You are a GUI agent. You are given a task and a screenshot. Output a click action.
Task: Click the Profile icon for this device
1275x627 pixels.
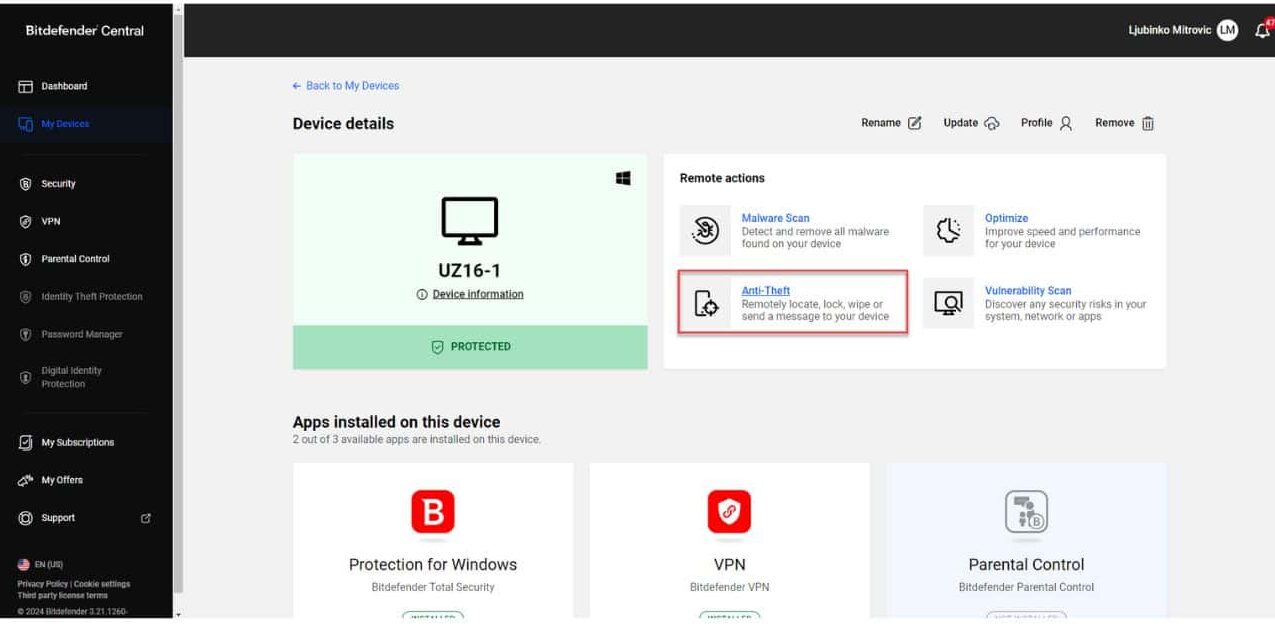tap(1068, 122)
